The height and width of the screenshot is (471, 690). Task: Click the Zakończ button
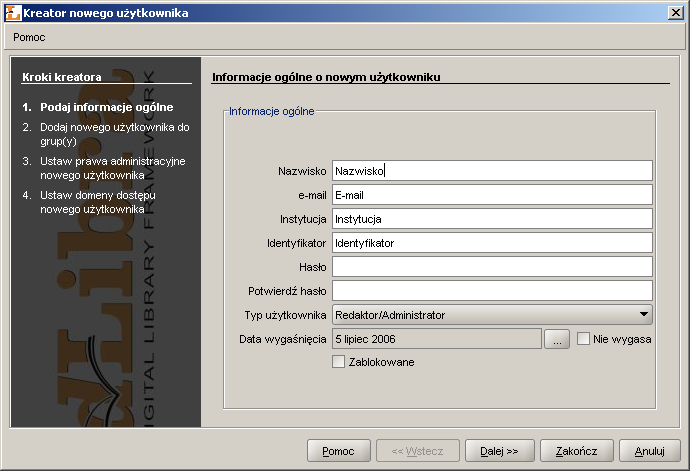pos(576,451)
